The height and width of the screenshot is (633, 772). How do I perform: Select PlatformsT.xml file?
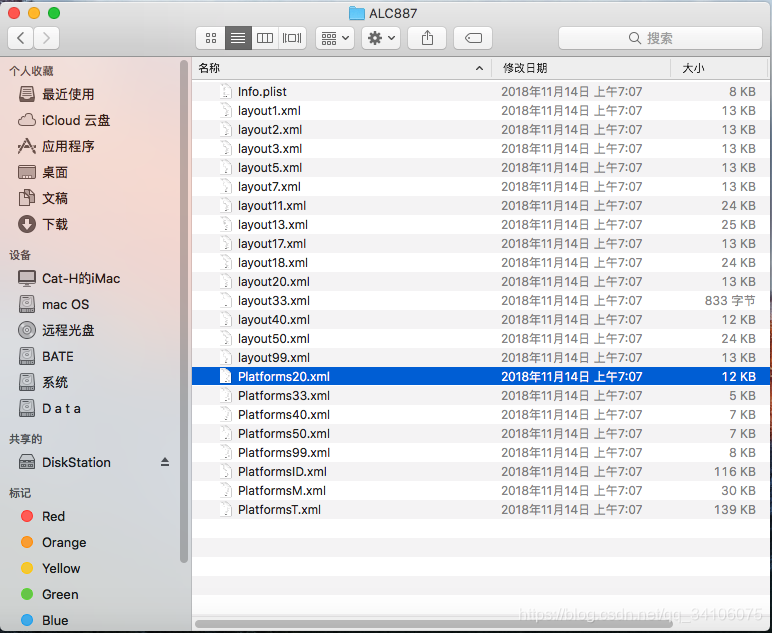(x=480, y=509)
